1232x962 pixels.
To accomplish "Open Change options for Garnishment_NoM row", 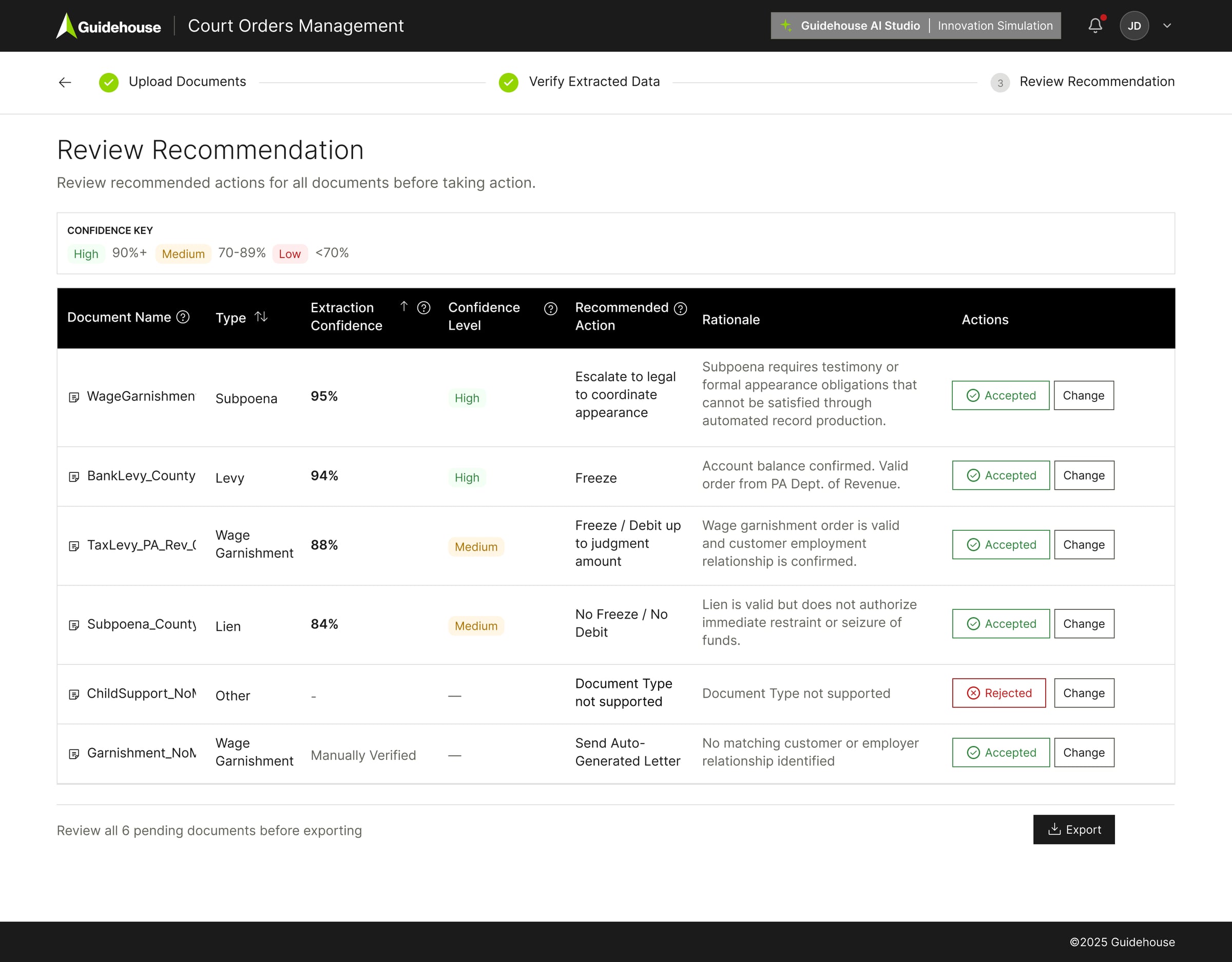I will pyautogui.click(x=1084, y=752).
